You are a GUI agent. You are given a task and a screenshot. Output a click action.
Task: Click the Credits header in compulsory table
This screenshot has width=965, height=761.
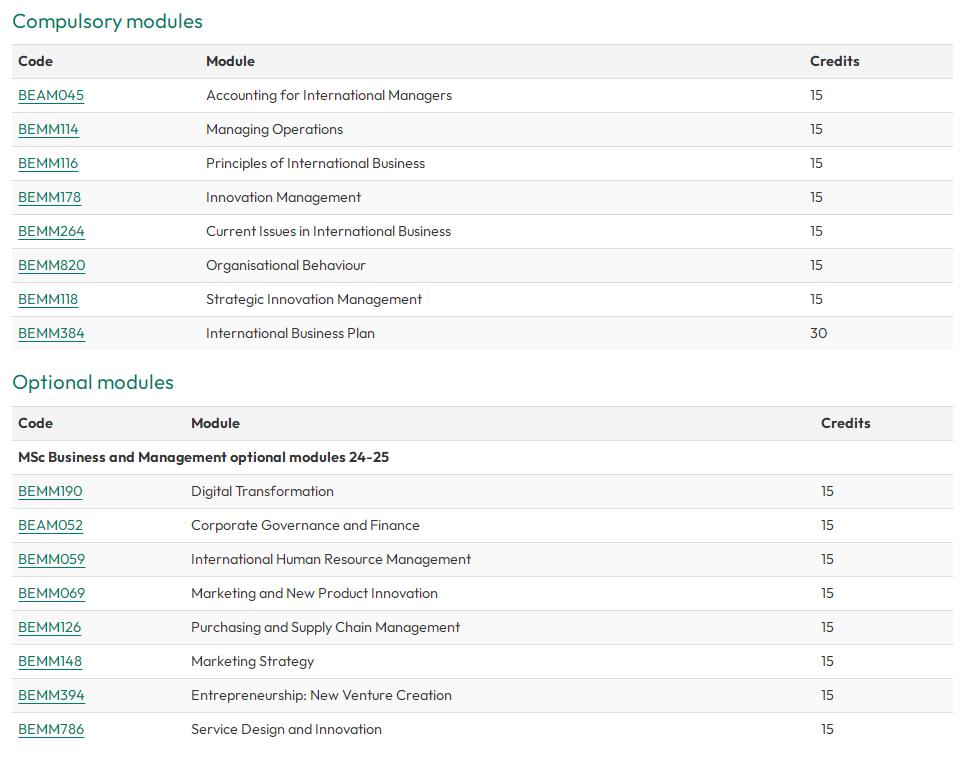pyautogui.click(x=835, y=61)
